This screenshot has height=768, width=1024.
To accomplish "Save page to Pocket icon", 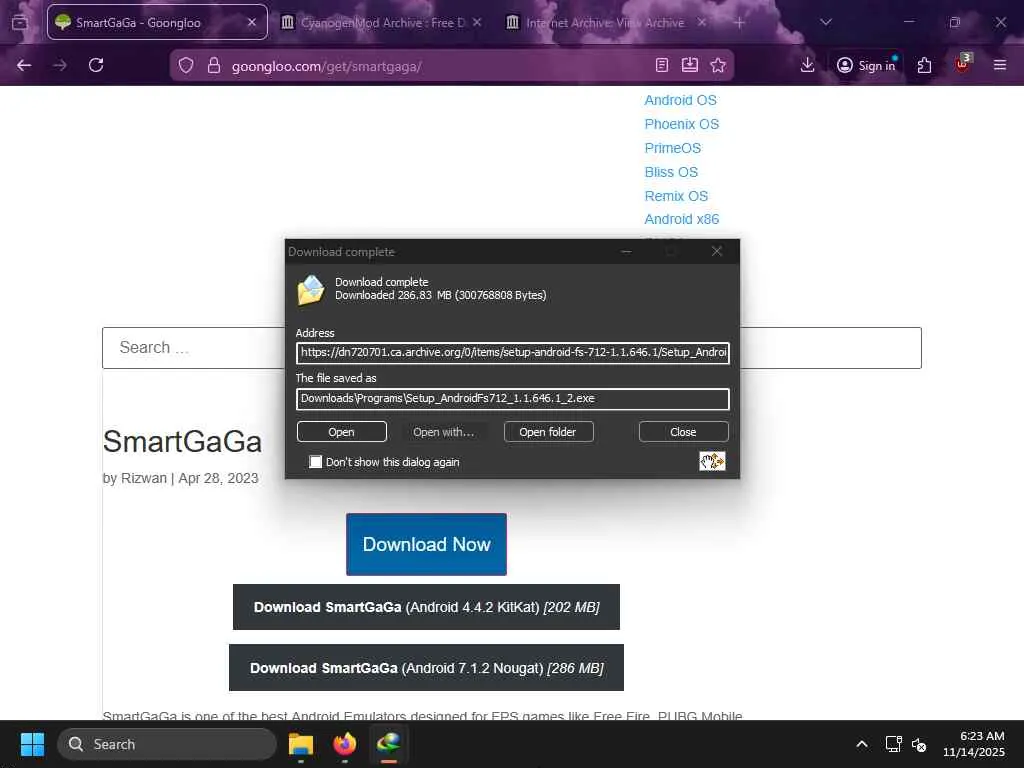I will [x=690, y=65].
